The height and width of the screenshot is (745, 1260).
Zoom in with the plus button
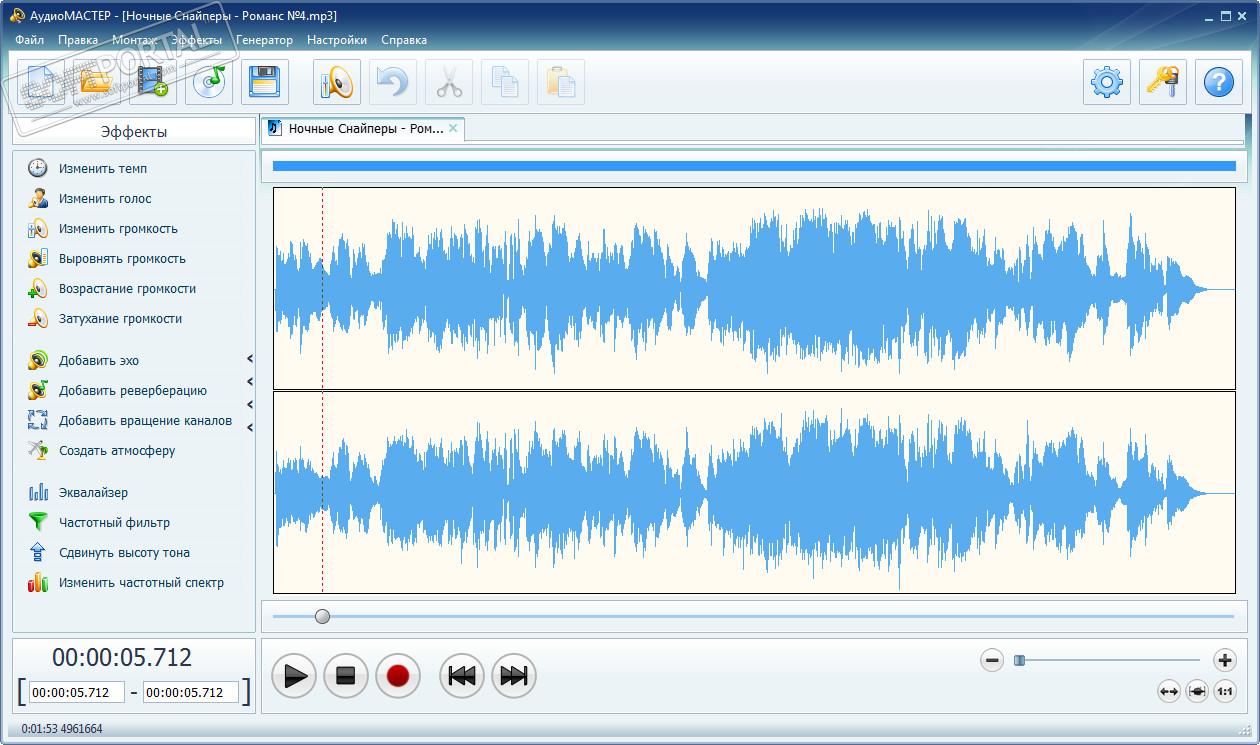click(x=1225, y=660)
